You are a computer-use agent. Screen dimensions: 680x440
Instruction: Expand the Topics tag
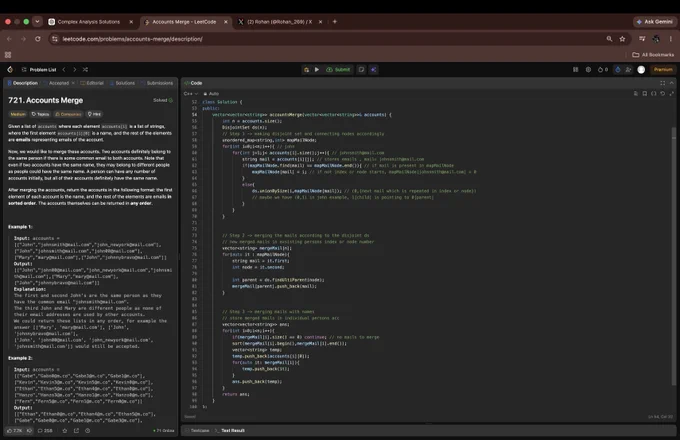tap(40, 114)
